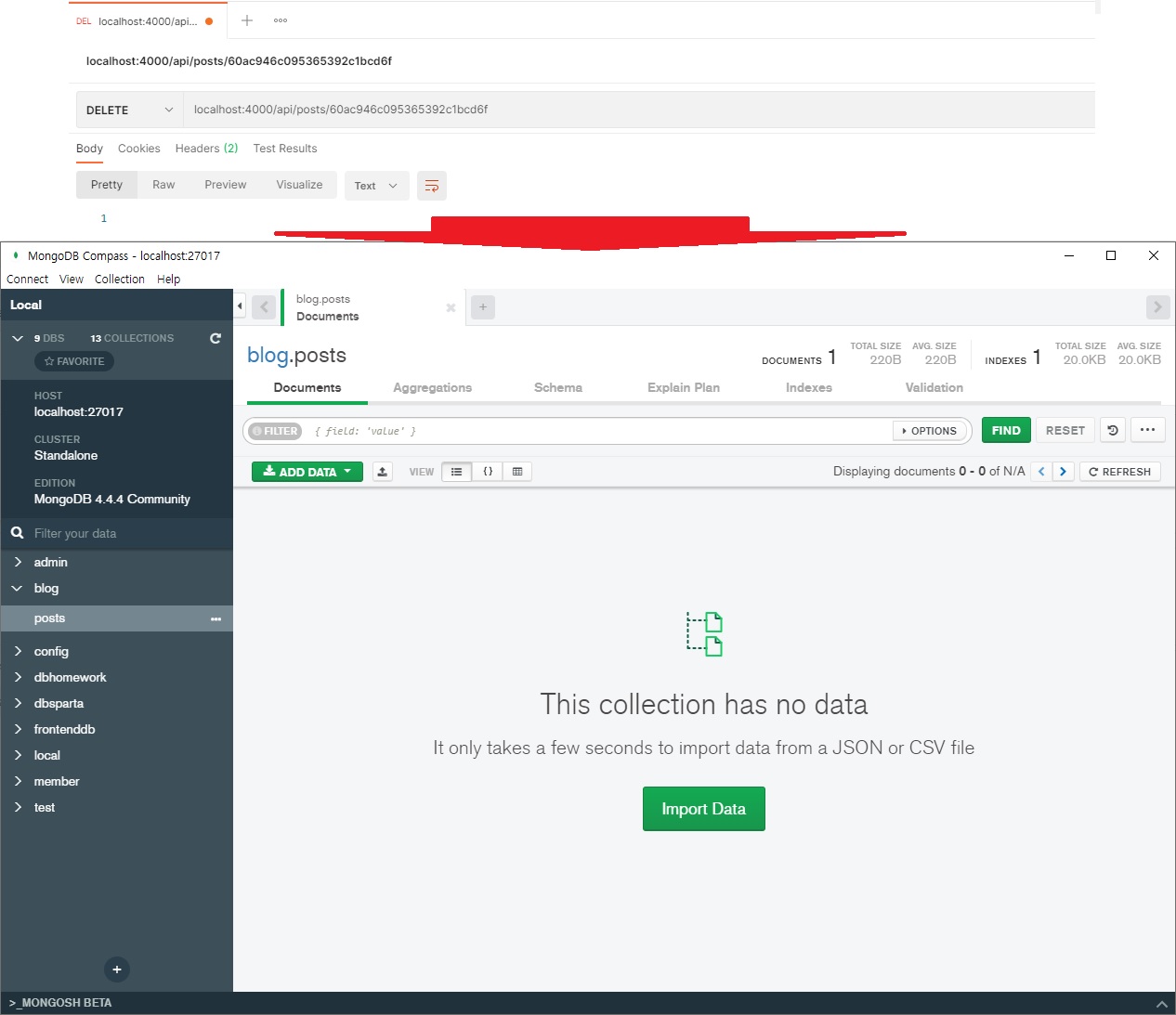Click the green Find button
The width and height of the screenshot is (1176, 1015).
[x=1006, y=430]
